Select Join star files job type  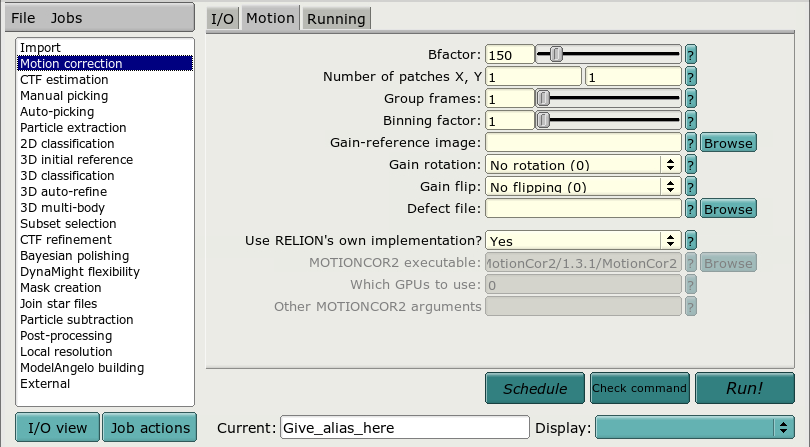click(105, 304)
